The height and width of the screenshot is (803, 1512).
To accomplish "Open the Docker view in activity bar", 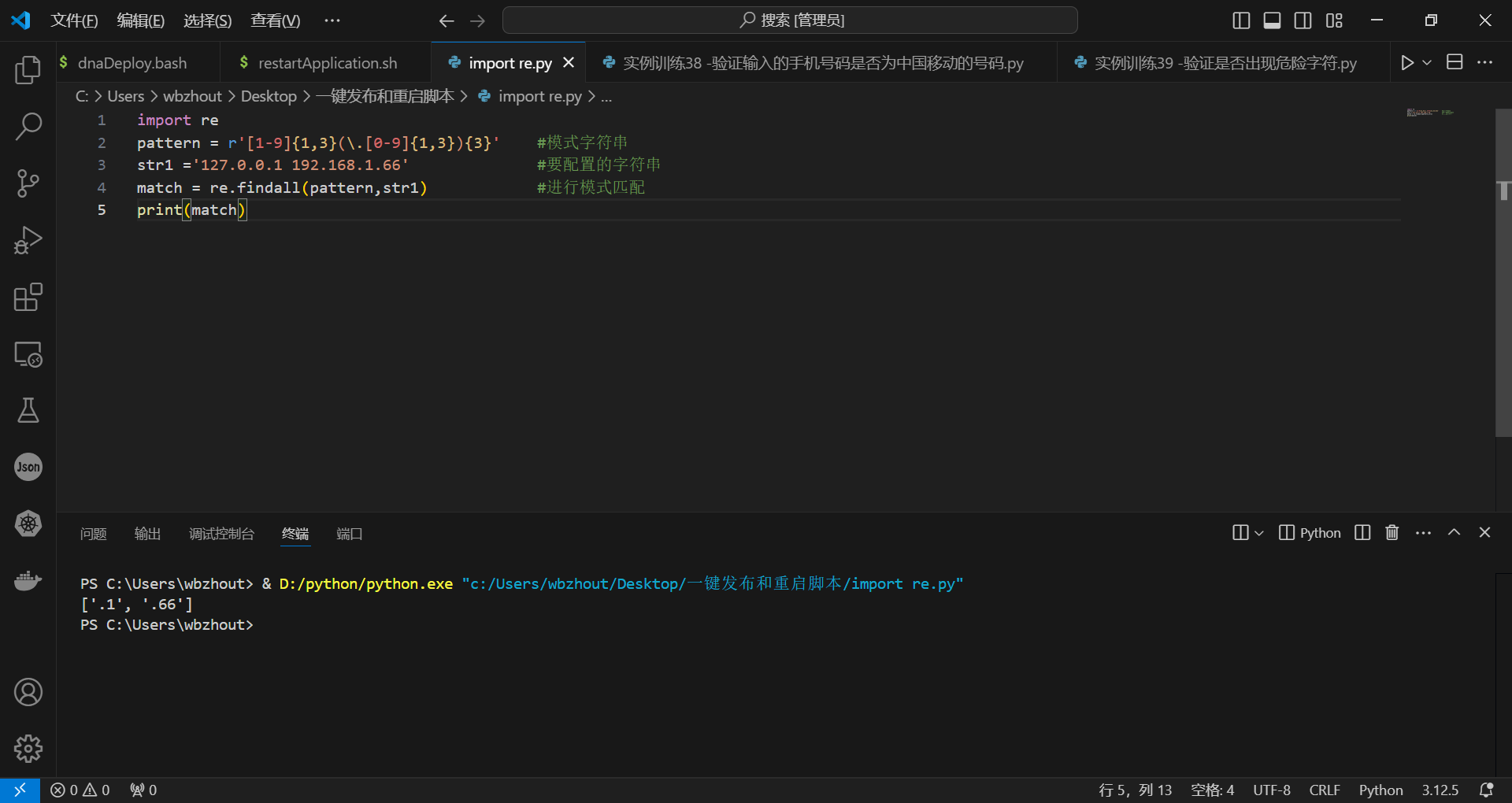I will (28, 581).
